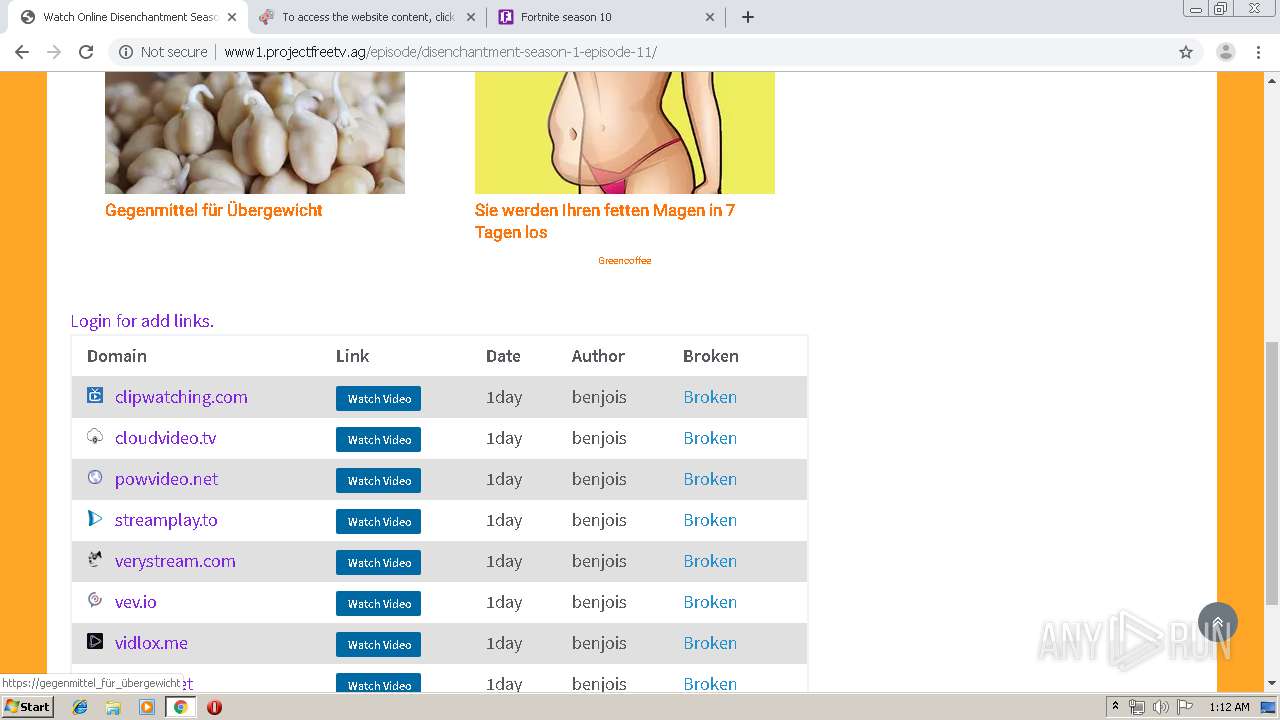Switch to Chrome taskbar icon
Screen dimensions: 1280x720
[x=181, y=707]
